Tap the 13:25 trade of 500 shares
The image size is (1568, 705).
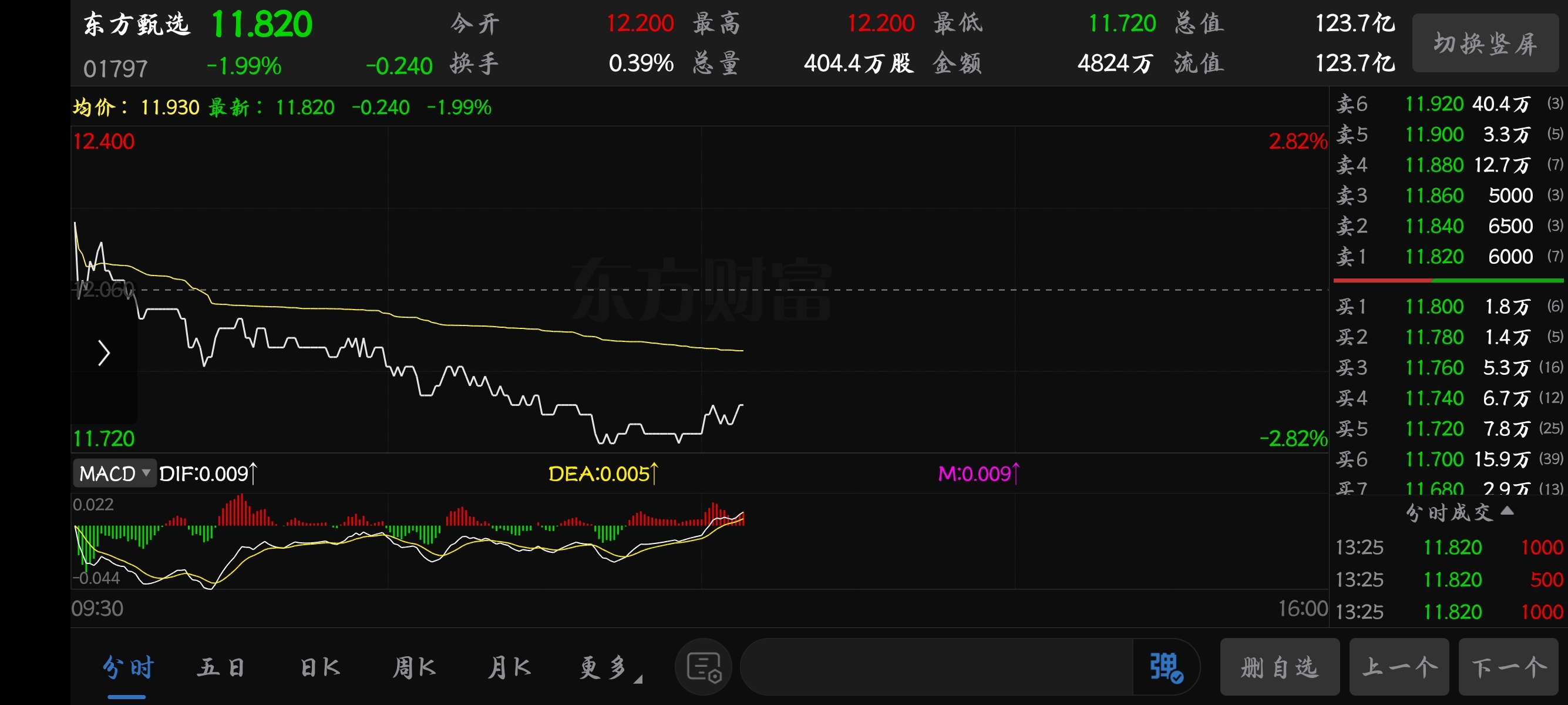tap(1449, 580)
